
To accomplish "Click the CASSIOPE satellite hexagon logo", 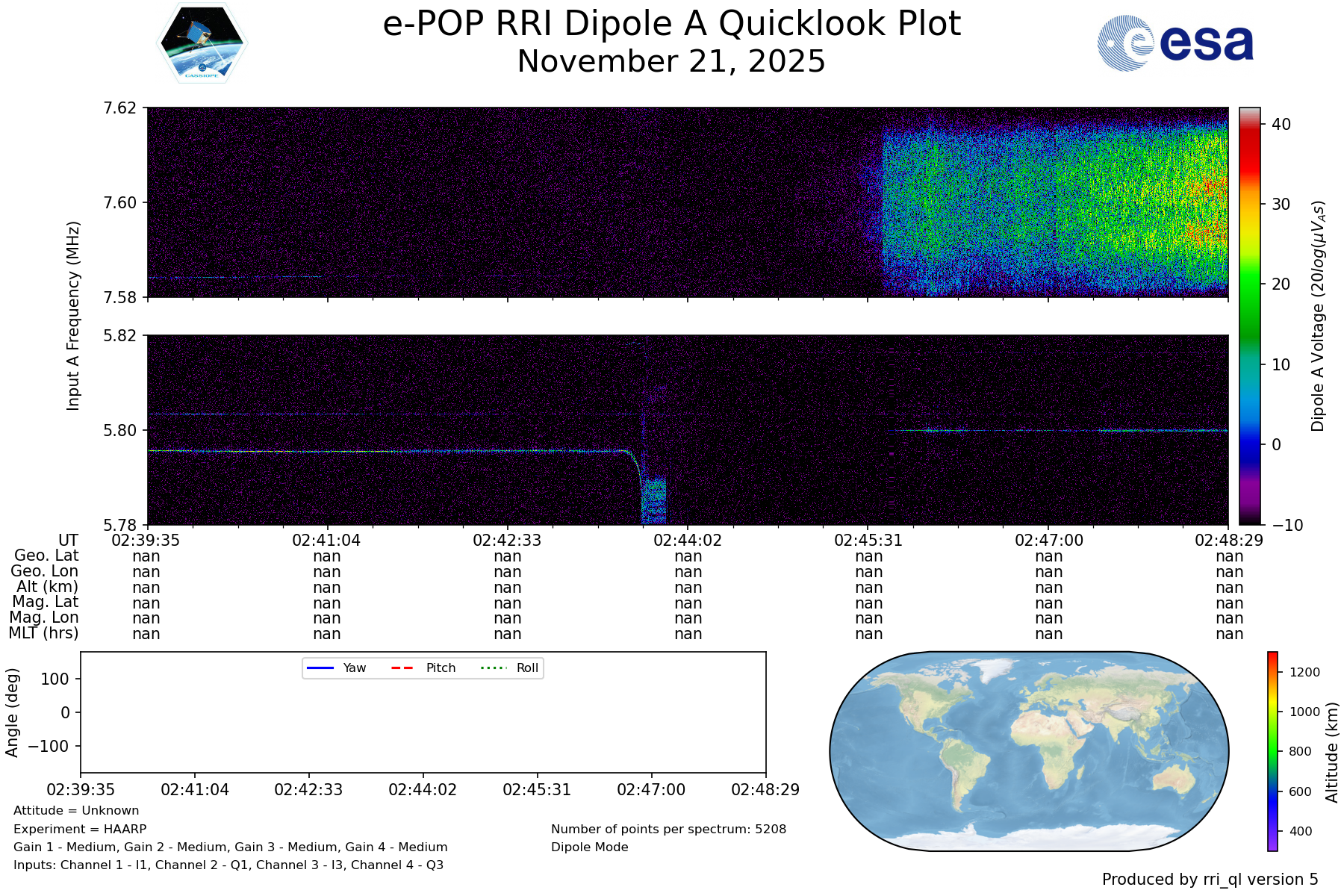I will click(x=202, y=43).
